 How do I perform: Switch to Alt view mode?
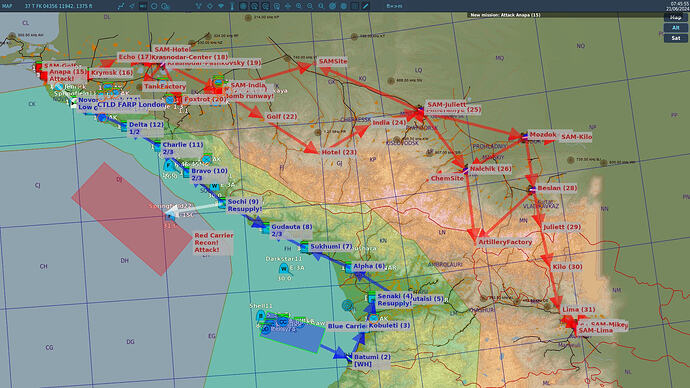pos(675,28)
